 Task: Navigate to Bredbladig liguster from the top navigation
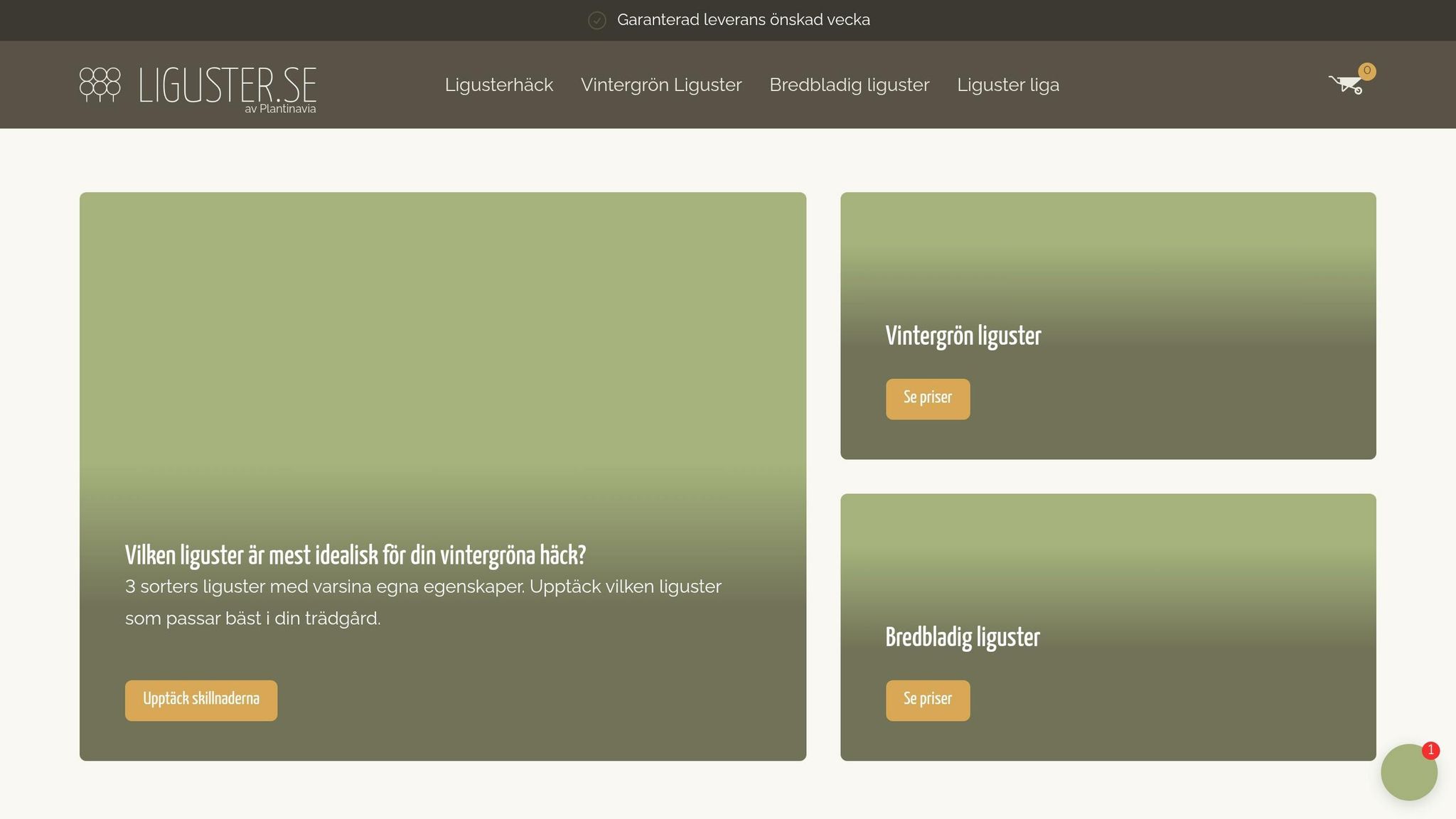849,85
